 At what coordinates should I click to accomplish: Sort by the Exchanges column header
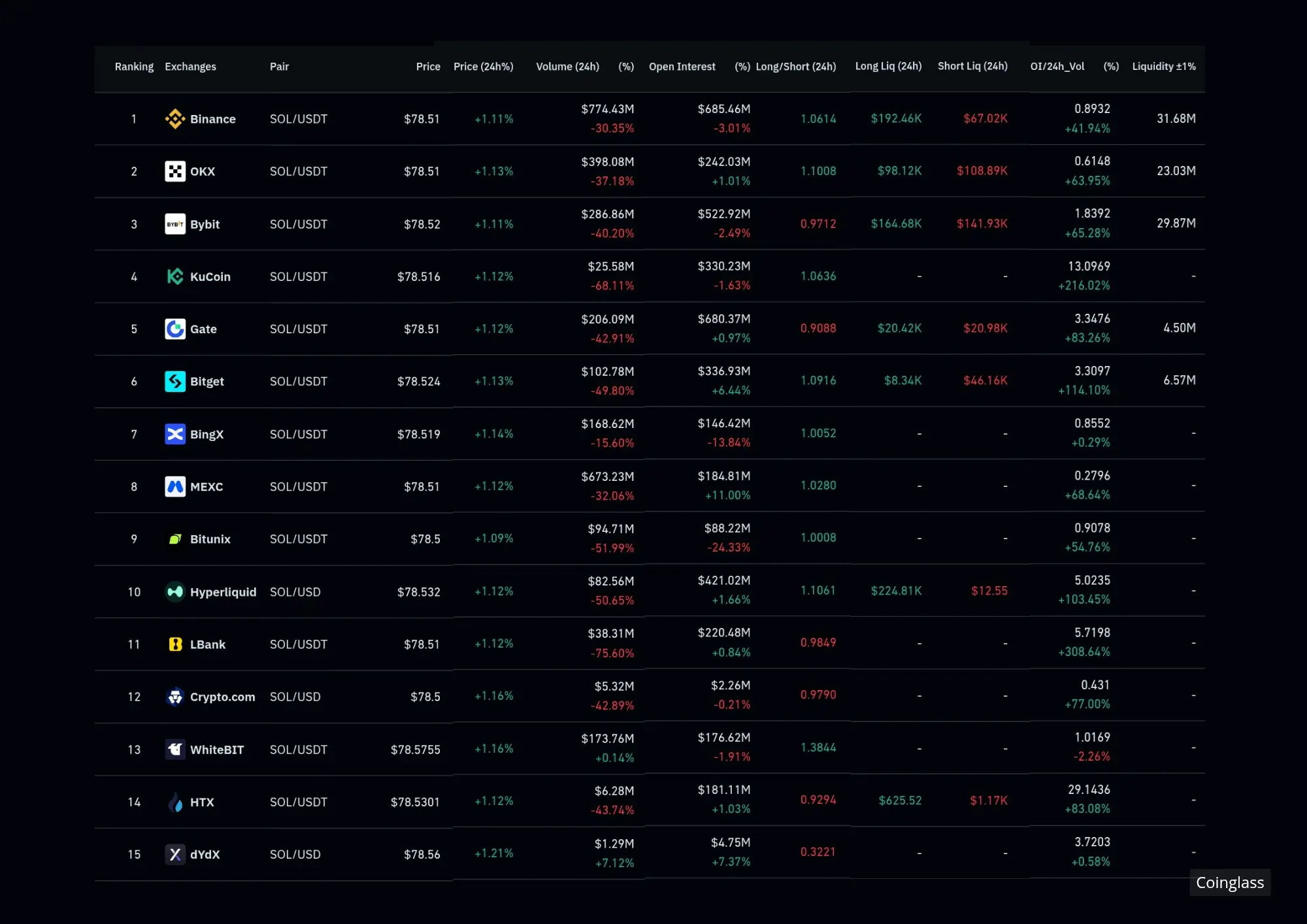tap(190, 67)
